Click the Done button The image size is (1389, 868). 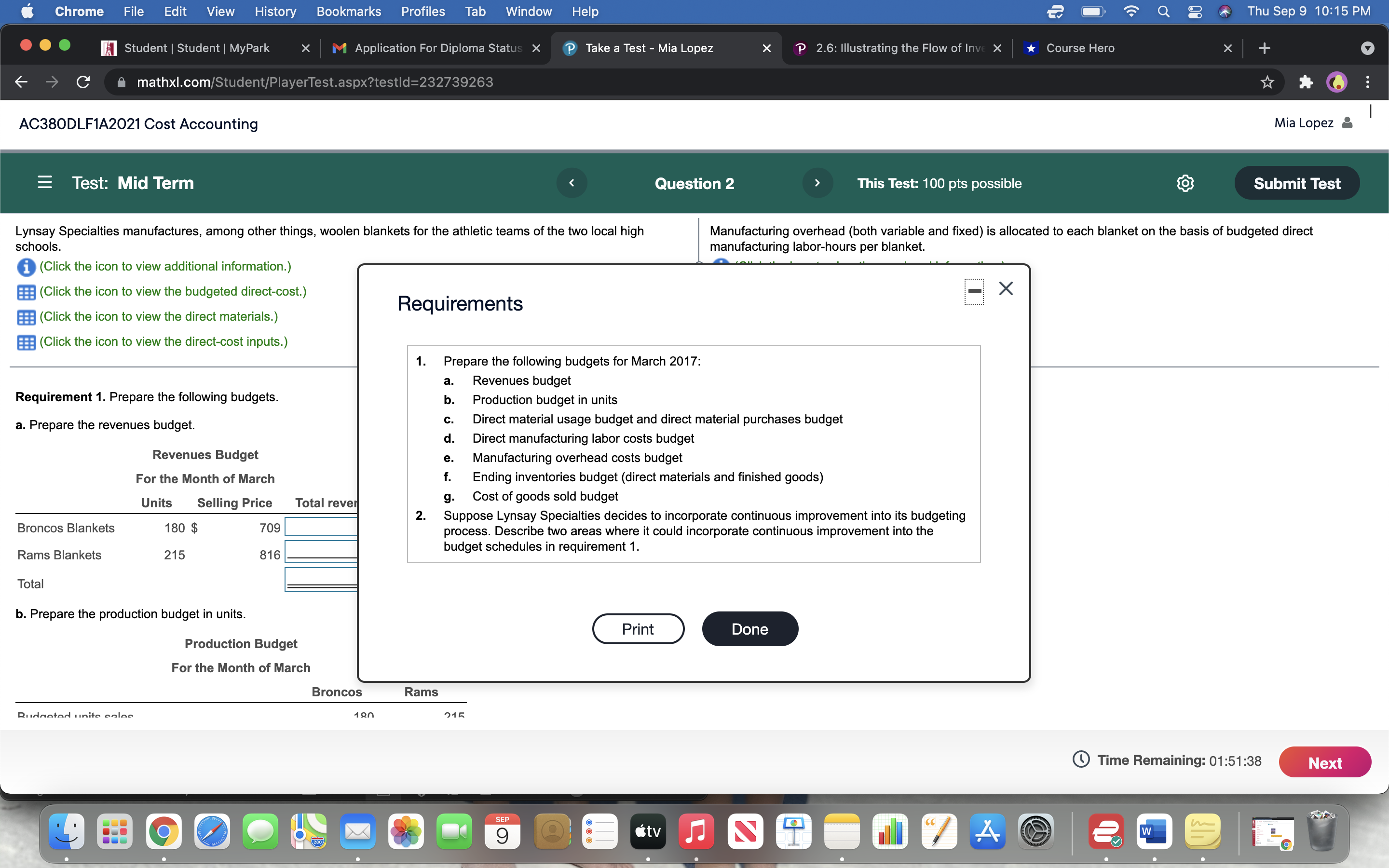[749, 629]
